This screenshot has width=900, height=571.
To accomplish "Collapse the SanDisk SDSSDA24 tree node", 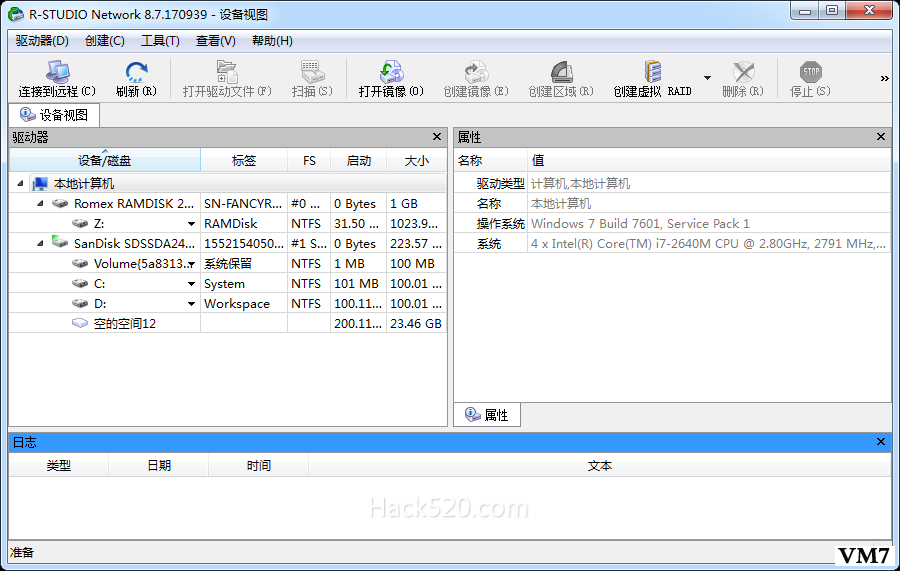I will pos(40,243).
